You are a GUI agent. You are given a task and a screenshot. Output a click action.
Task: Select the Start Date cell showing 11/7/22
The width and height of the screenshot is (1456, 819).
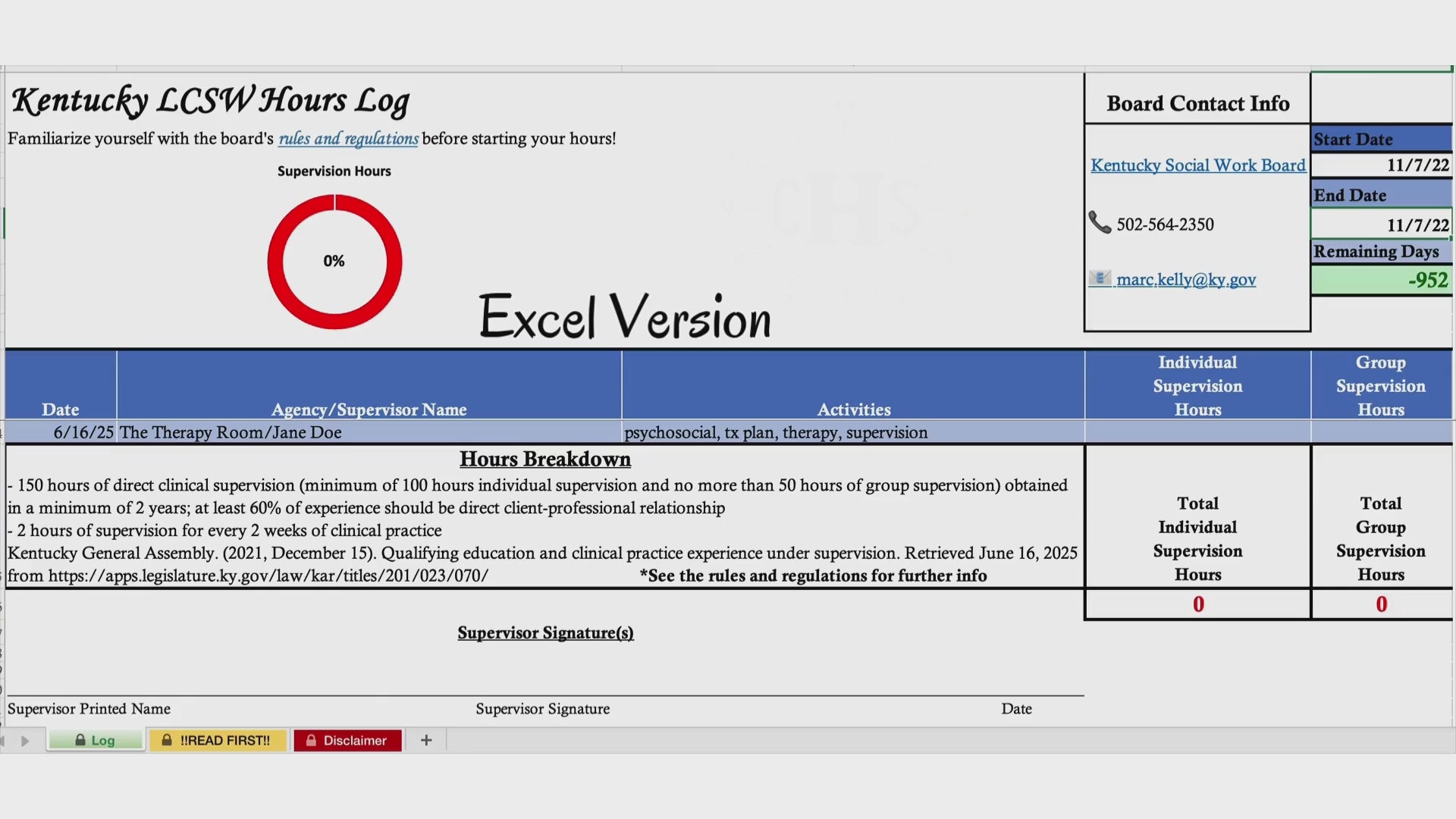coord(1382,165)
